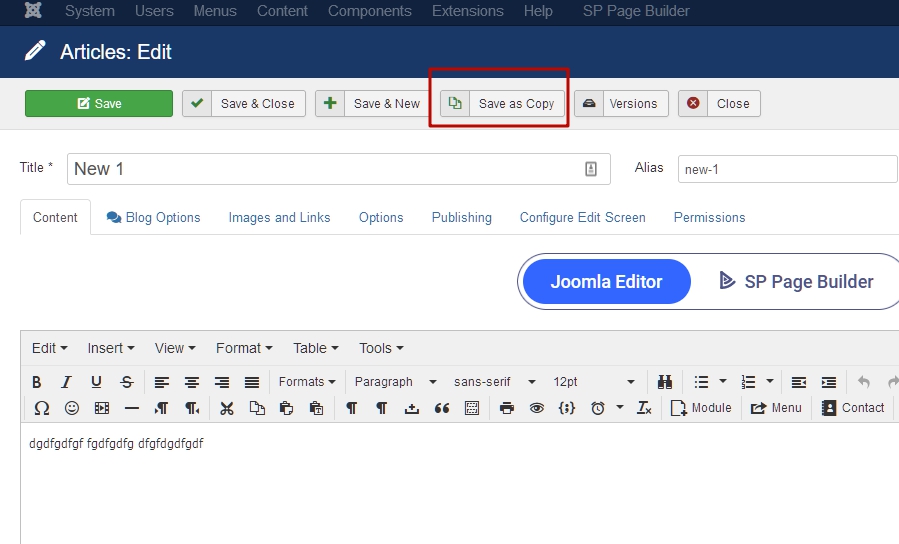This screenshot has width=899, height=544.
Task: Open the 12pt font size dropdown
Action: tap(593, 382)
